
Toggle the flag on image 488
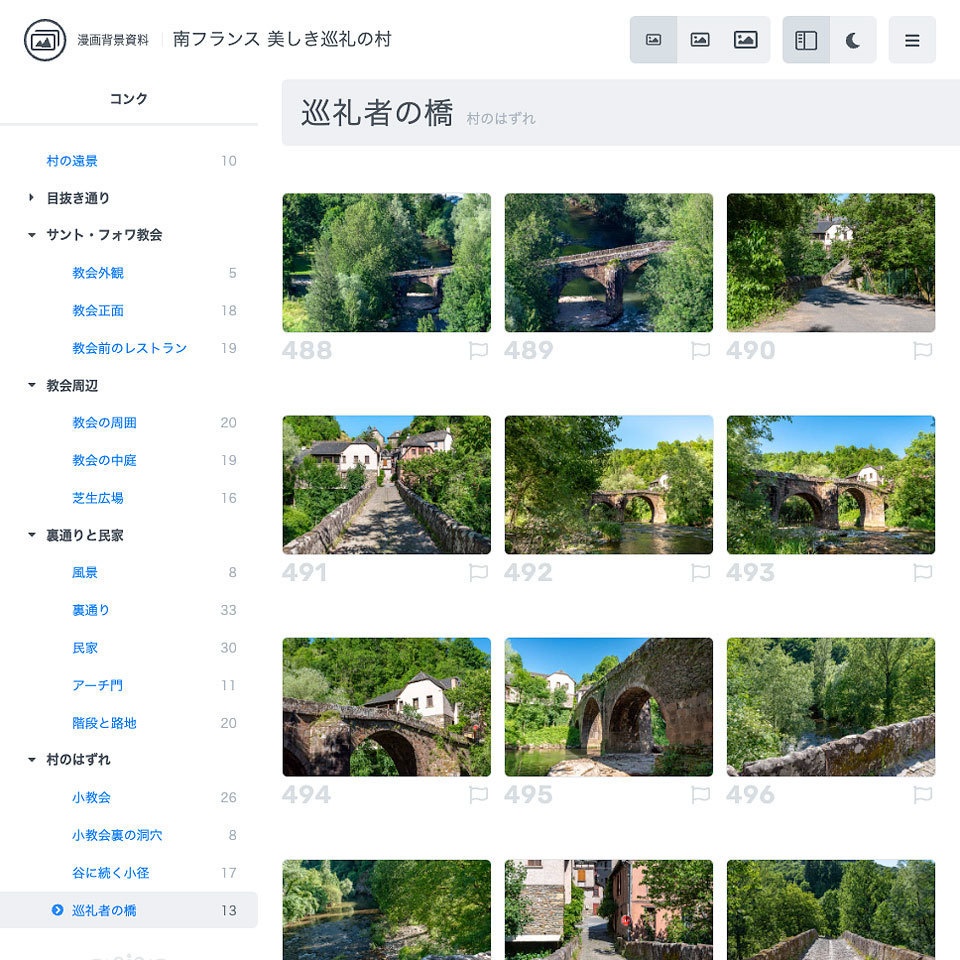[479, 350]
